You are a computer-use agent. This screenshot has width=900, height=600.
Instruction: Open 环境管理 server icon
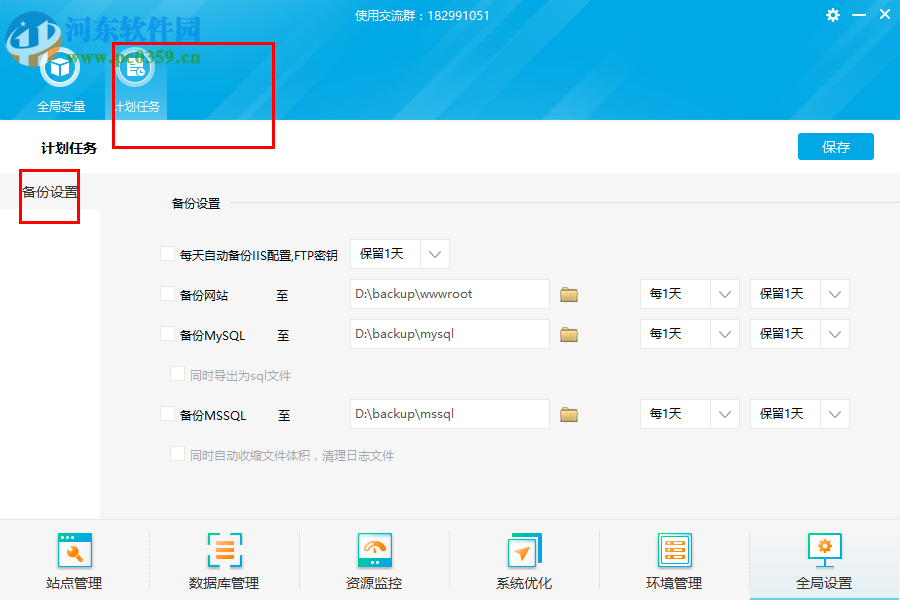point(674,550)
